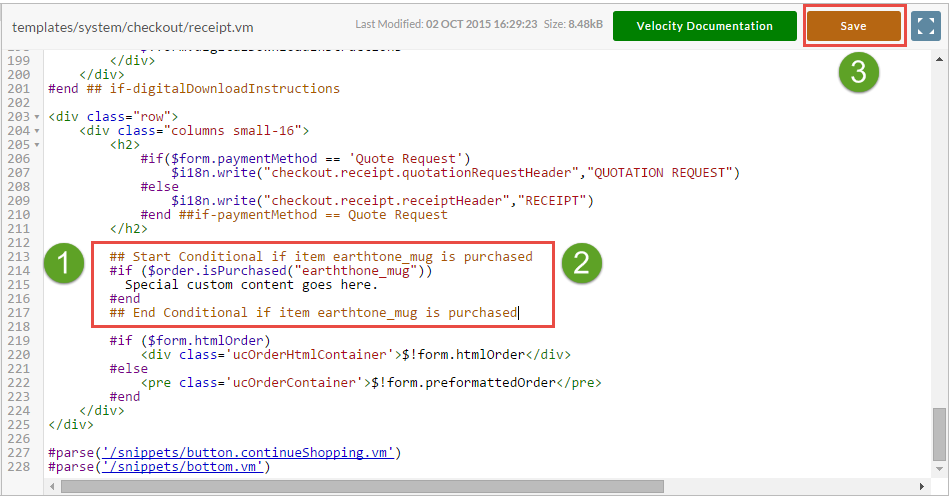The height and width of the screenshot is (500, 952).
Task: Click the Save button
Action: pyautogui.click(x=853, y=26)
